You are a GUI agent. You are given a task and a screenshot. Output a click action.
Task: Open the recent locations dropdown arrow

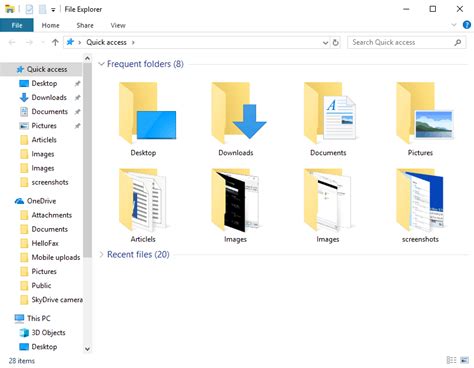(43, 42)
